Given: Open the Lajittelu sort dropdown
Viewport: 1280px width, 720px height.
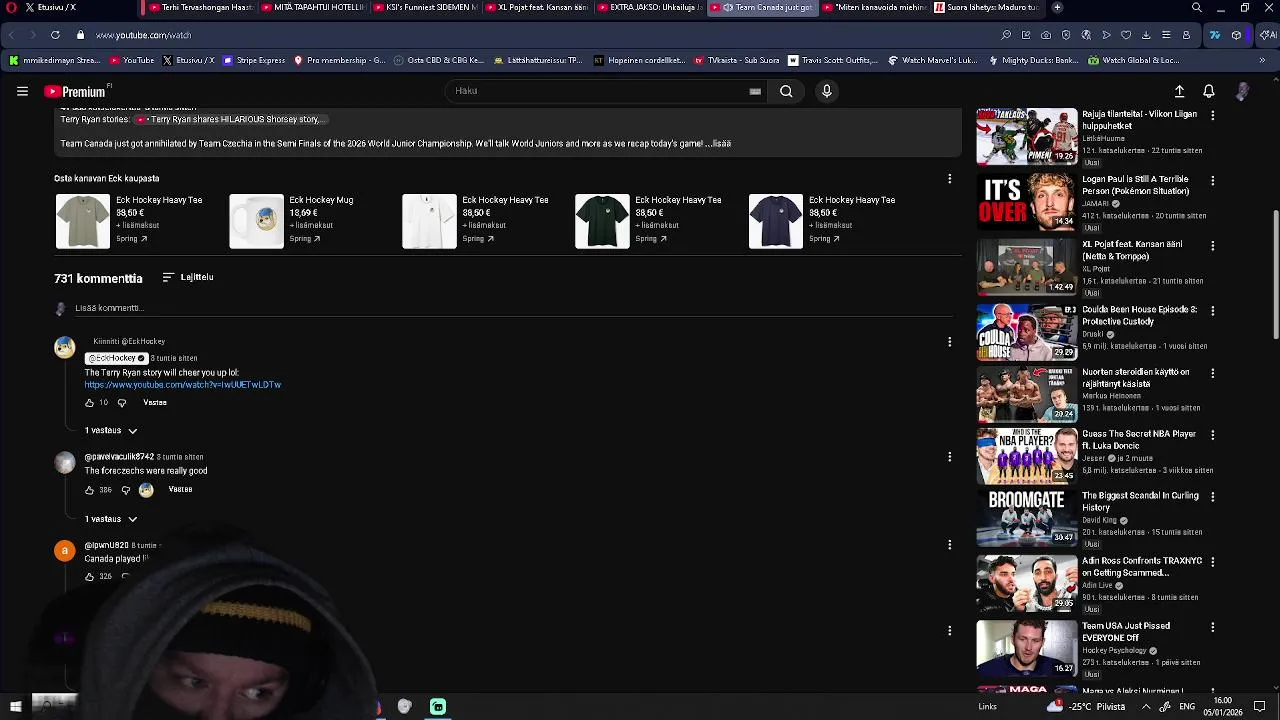Looking at the screenshot, I should tap(188, 277).
